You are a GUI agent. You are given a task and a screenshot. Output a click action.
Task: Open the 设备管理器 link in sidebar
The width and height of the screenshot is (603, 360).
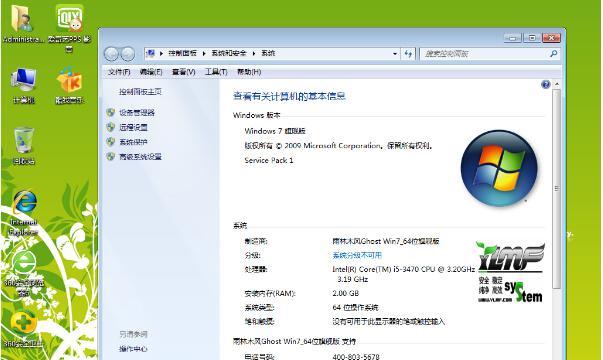137,113
